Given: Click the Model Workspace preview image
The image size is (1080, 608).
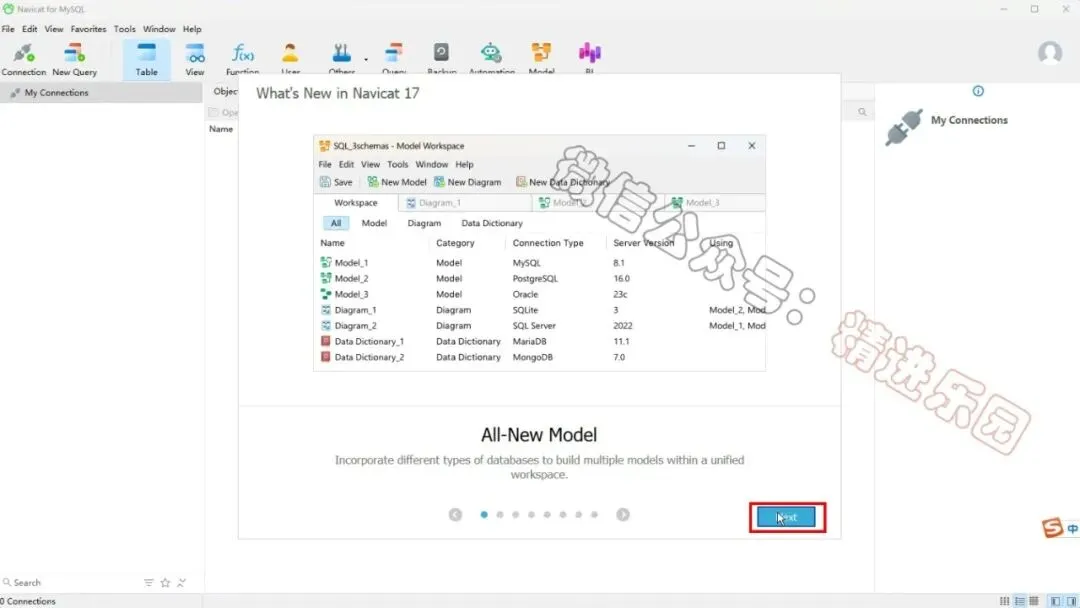Looking at the screenshot, I should 539,253.
